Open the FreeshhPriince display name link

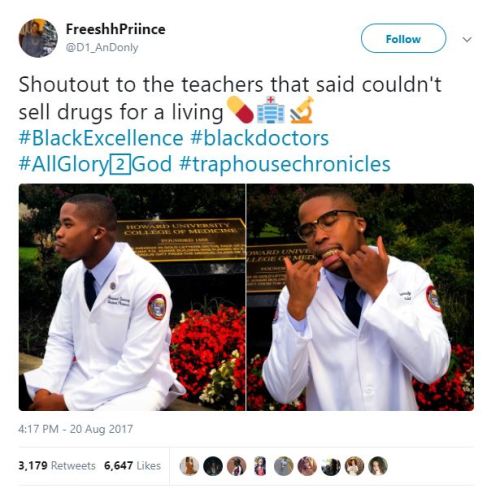tap(116, 29)
